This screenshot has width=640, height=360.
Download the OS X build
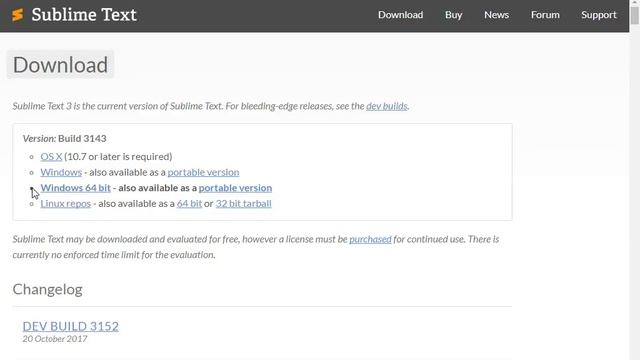pos(51,156)
